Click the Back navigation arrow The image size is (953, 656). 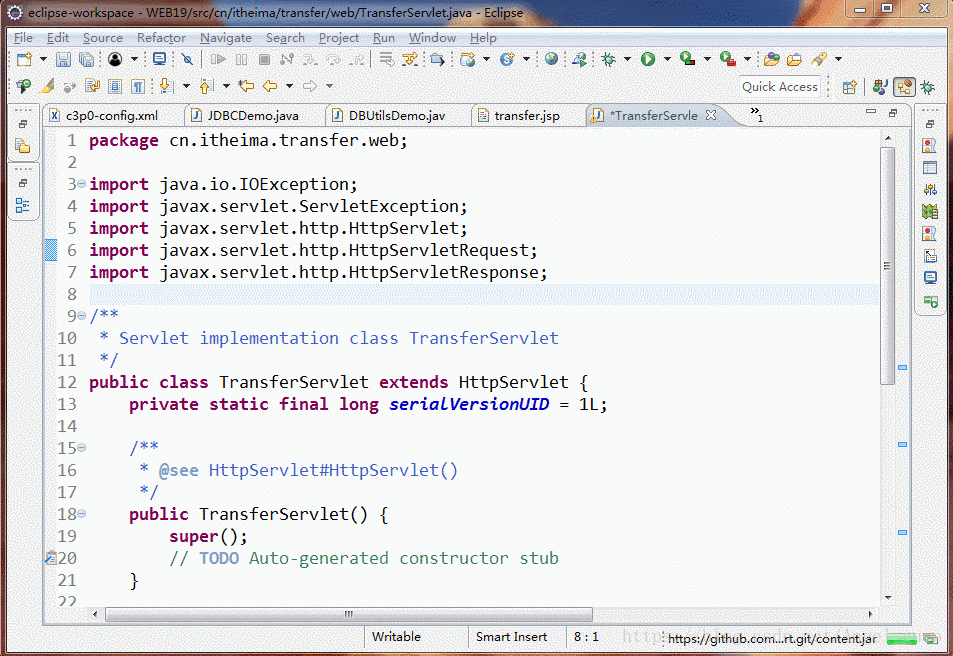(270, 86)
